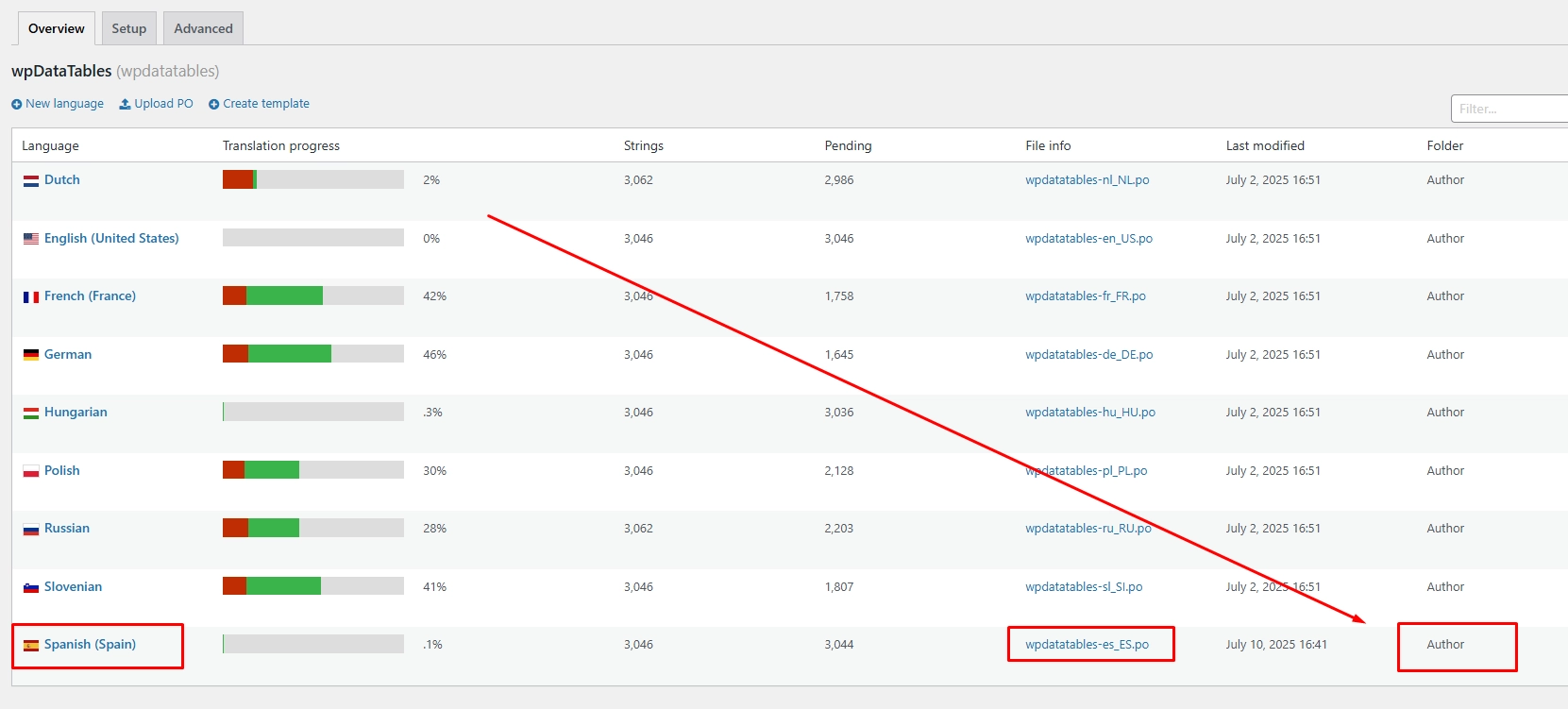1568x709 pixels.
Task: Click the France flag icon
Action: pos(31,296)
